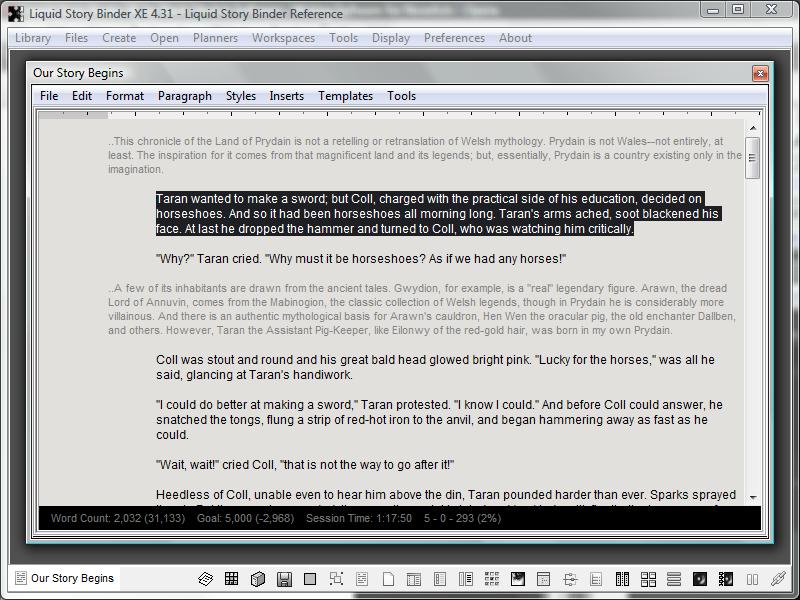Viewport: 800px width, 600px height.
Task: Open the Workspaces menu
Action: 283,38
